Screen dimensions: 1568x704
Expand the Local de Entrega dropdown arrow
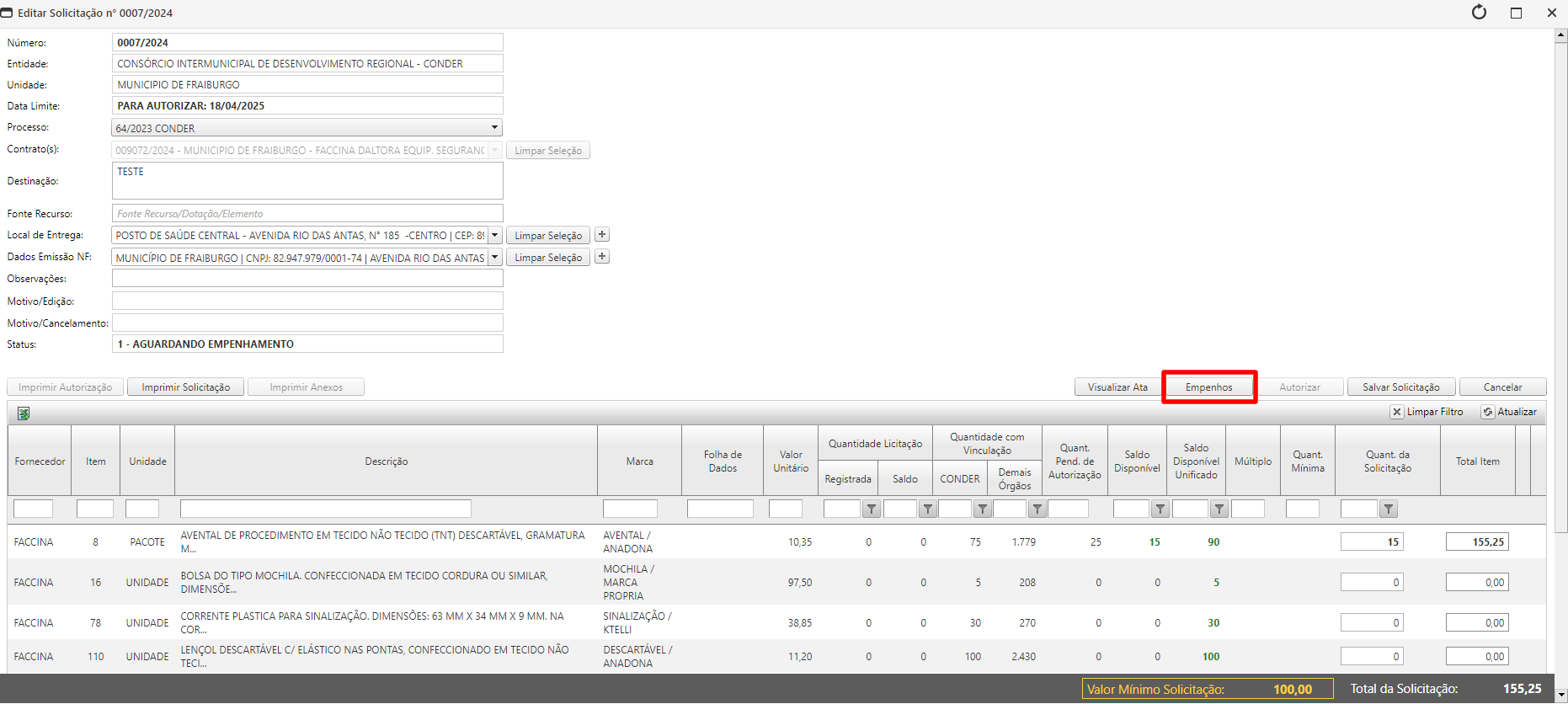point(495,235)
